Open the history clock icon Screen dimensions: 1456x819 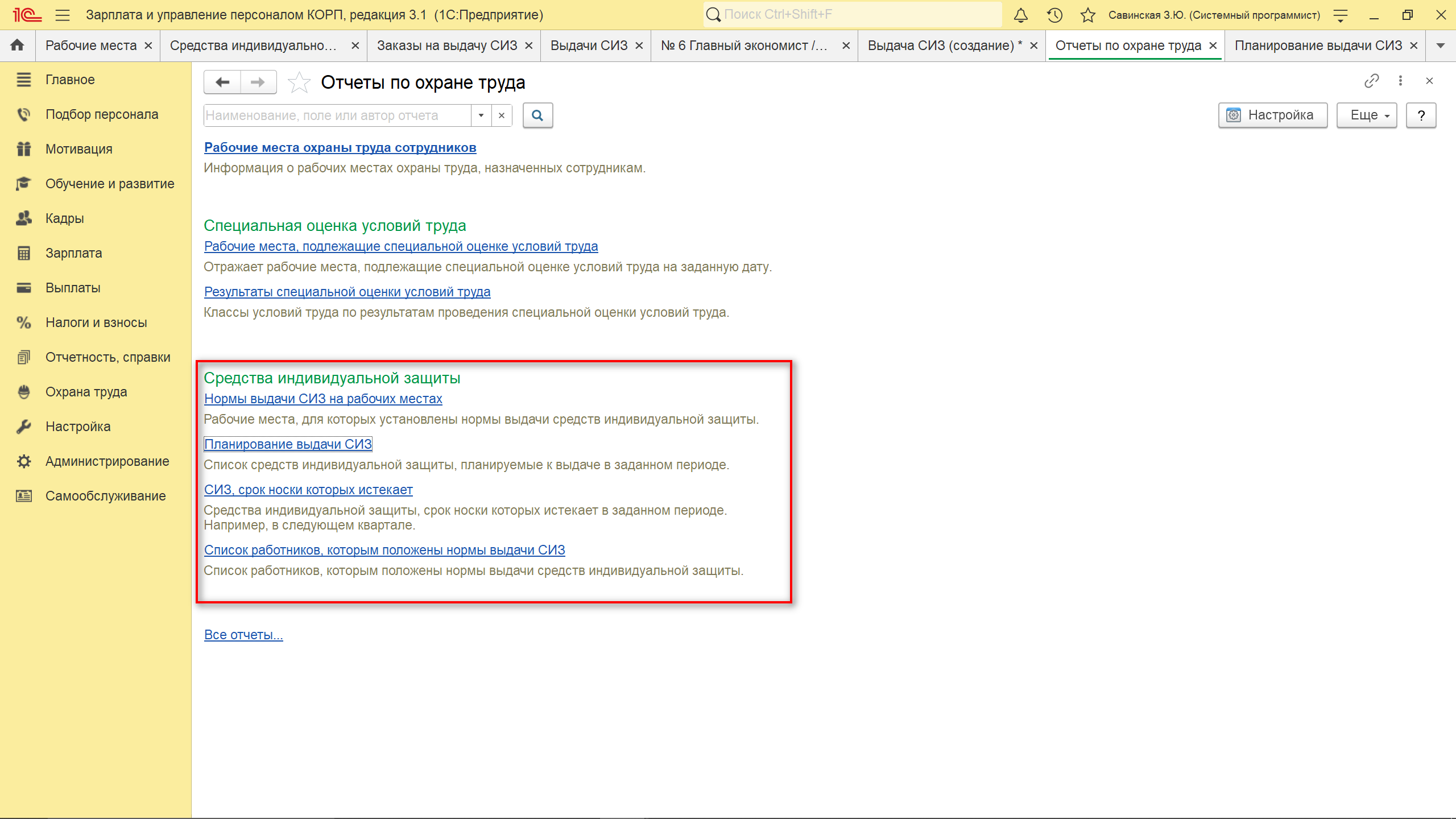[1054, 15]
